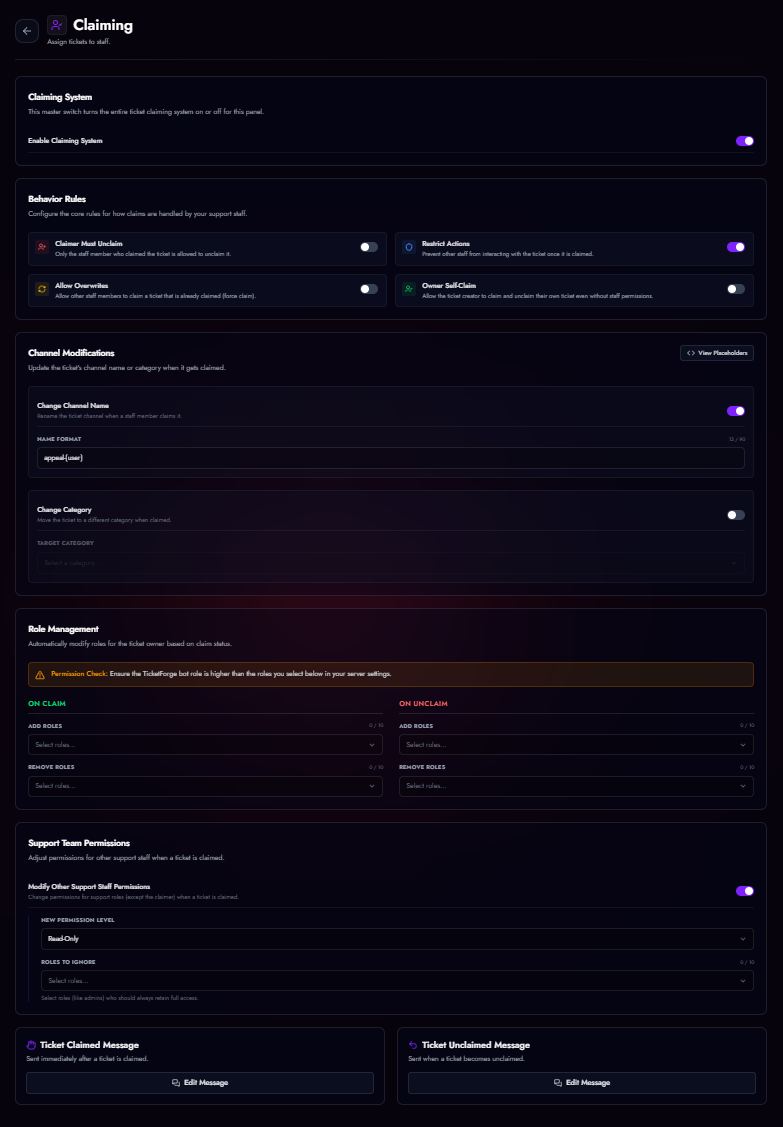
Task: Open the On Claim Add Roles selector
Action: 205,744
